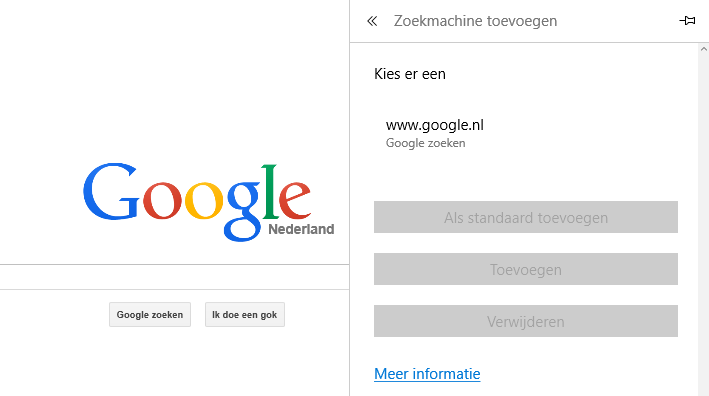This screenshot has height=396, width=709.
Task: Click the Kies er een heading
Action: pyautogui.click(x=410, y=74)
